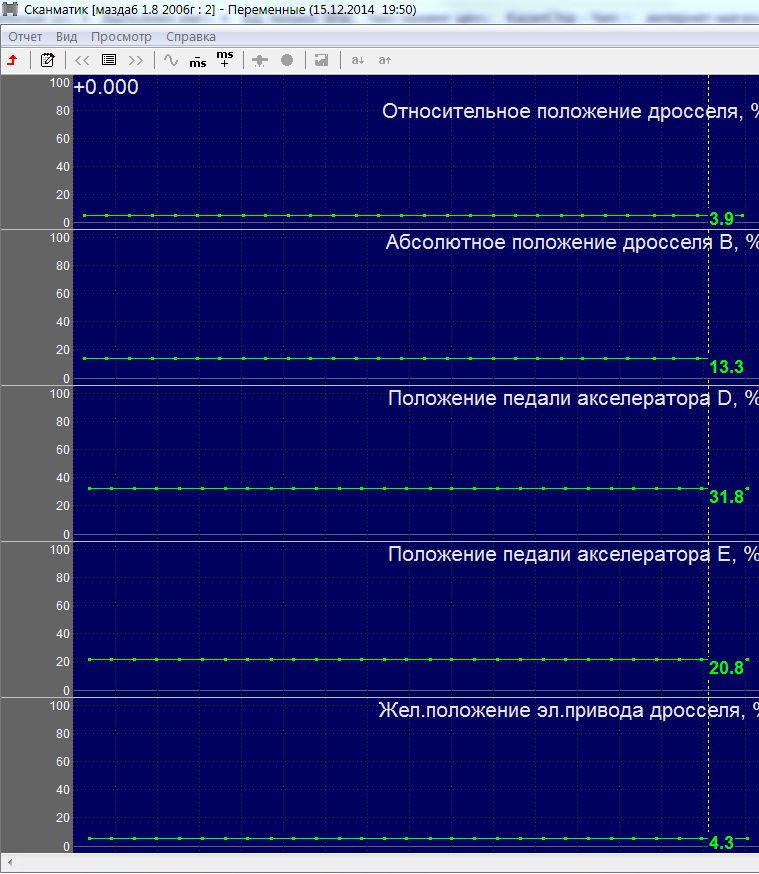Click the red exit arrow icon
759x874 pixels.
click(x=12, y=60)
